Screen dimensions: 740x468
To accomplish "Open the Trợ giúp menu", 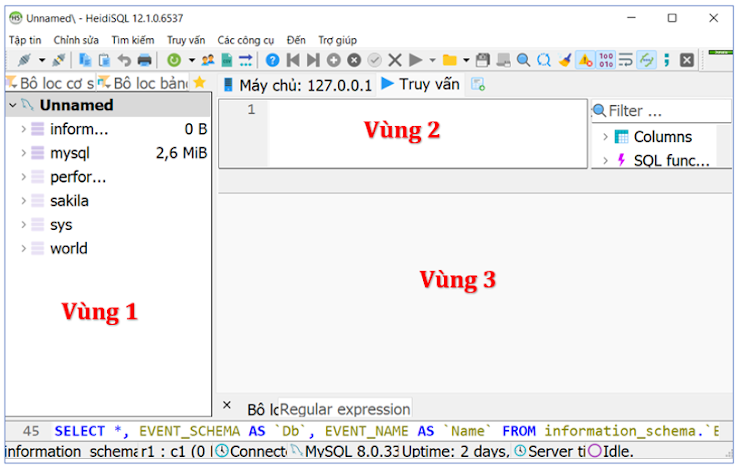I will click(x=337, y=40).
